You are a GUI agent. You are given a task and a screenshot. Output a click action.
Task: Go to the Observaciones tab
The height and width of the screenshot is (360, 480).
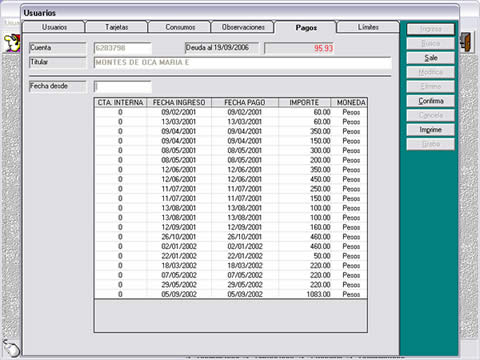[243, 27]
